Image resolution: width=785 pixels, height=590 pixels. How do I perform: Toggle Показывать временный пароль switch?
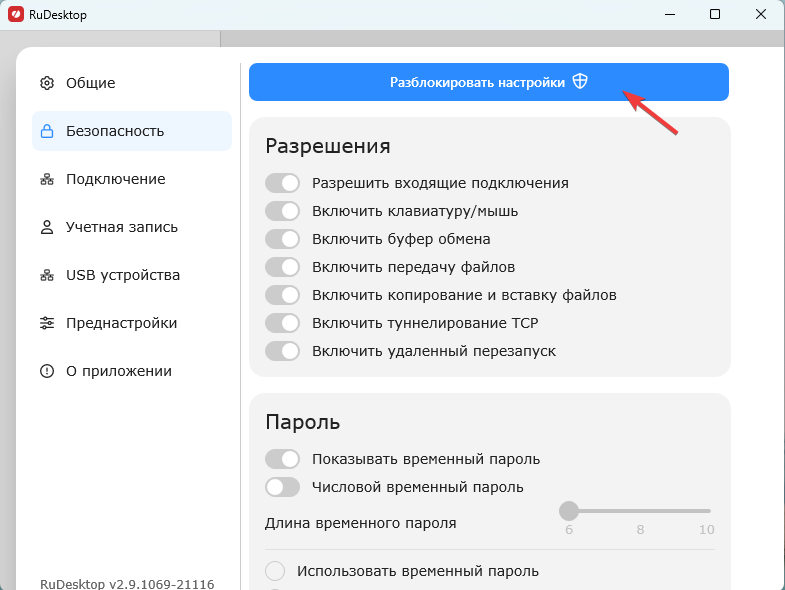(x=282, y=459)
